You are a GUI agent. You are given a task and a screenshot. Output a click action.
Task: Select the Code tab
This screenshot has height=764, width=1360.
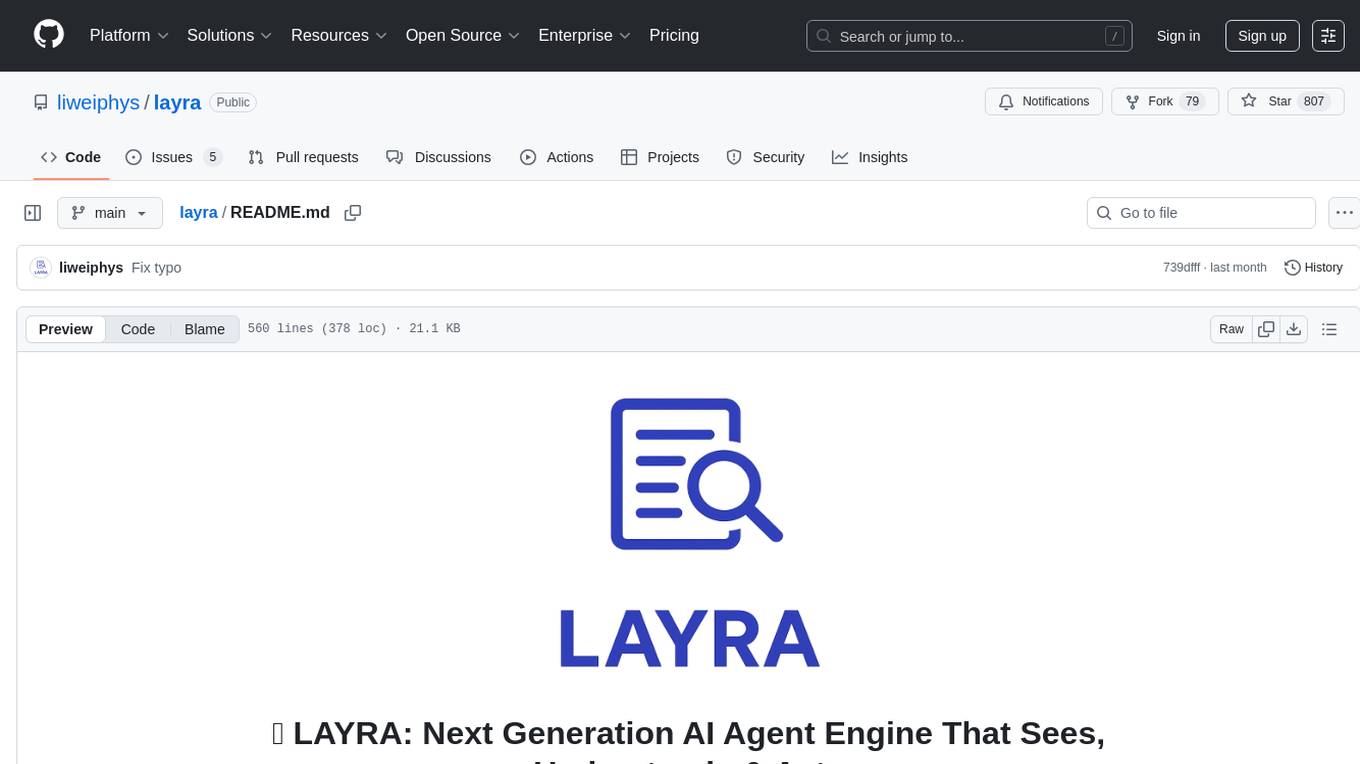tap(71, 157)
